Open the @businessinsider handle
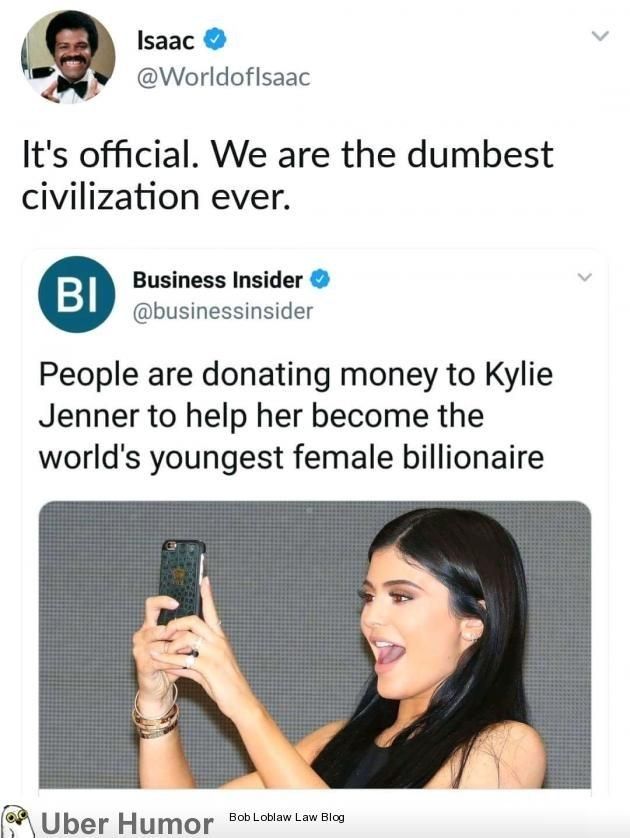This screenshot has height=838, width=630. click(222, 311)
